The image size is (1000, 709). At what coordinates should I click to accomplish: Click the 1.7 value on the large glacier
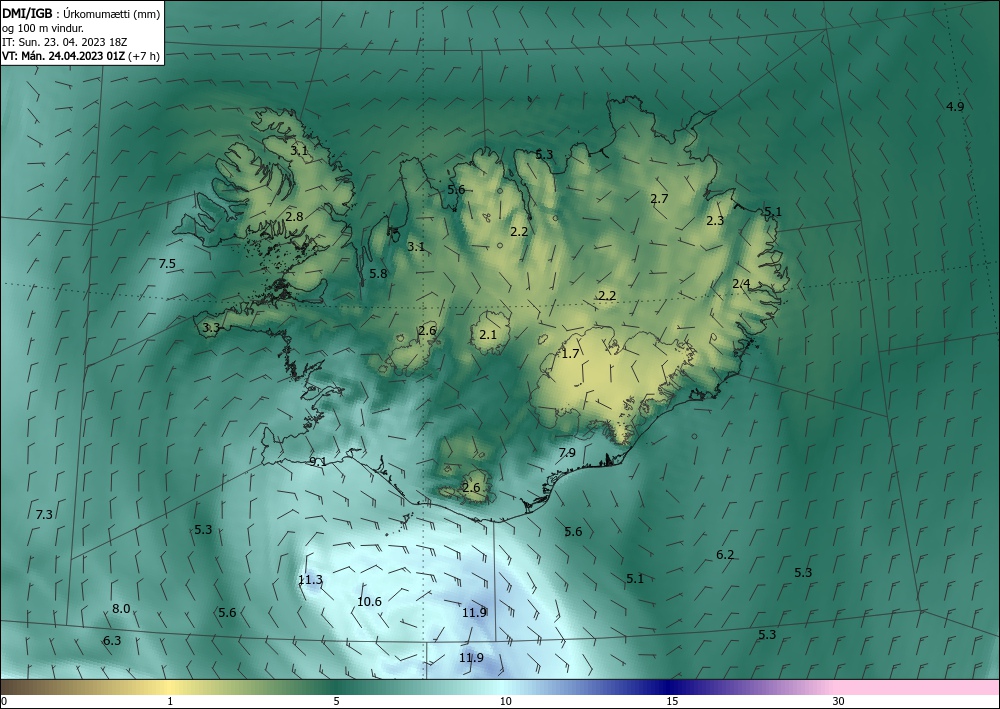point(570,353)
